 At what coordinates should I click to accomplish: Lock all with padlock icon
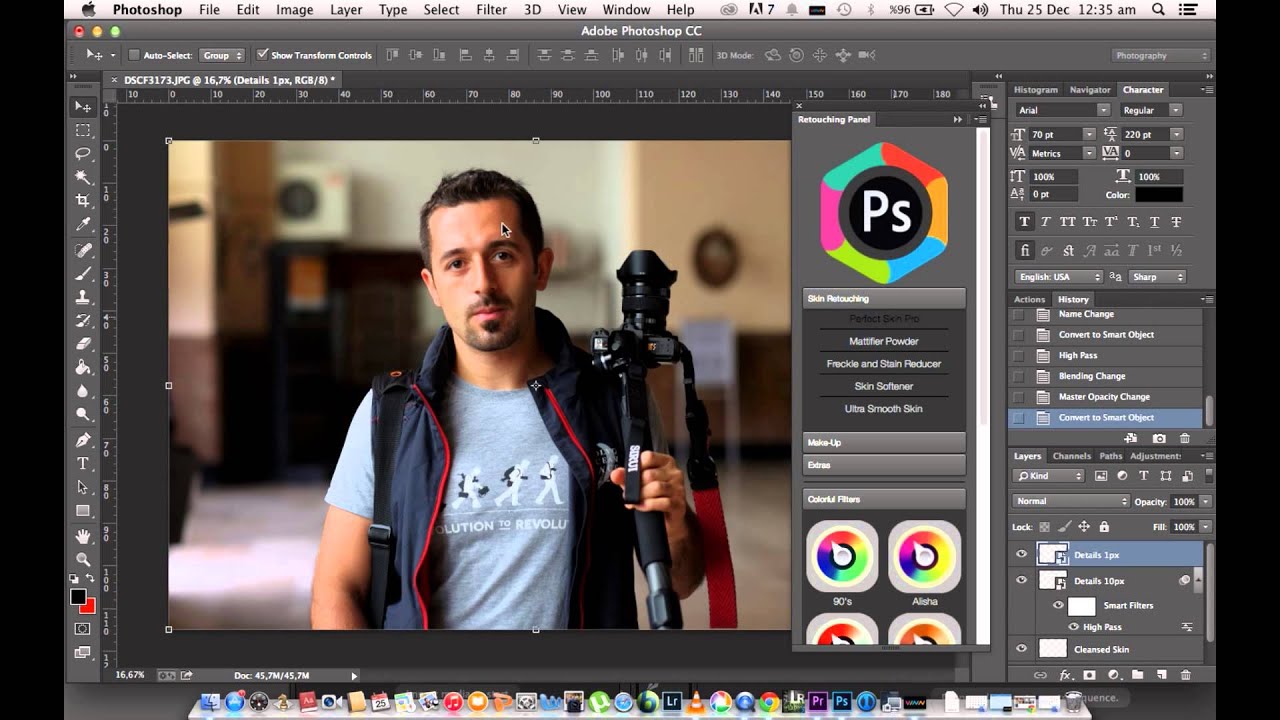tap(1104, 527)
